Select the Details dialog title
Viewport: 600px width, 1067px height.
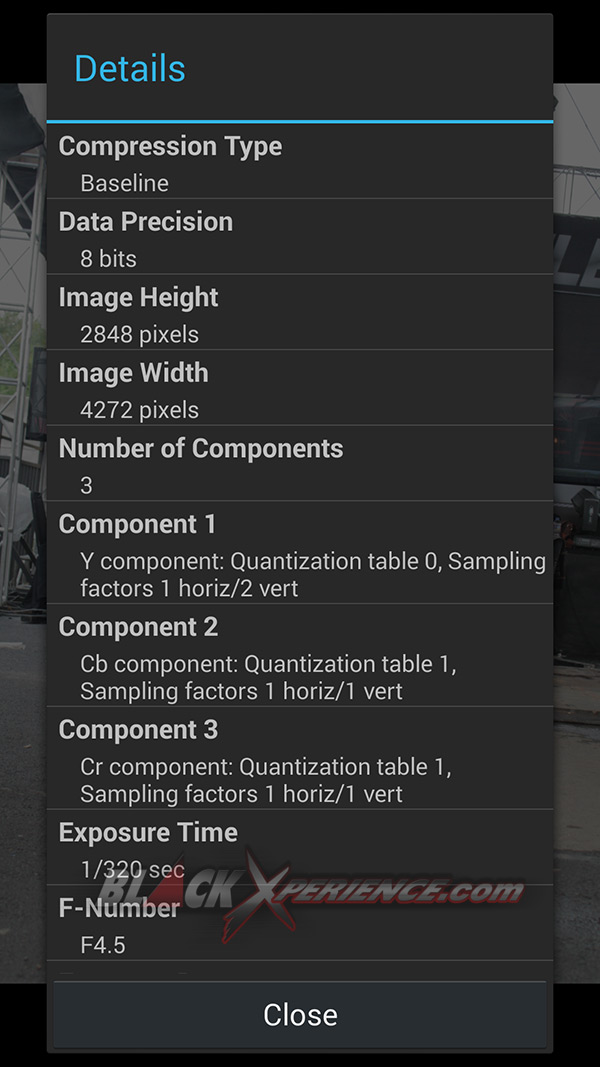coord(130,68)
